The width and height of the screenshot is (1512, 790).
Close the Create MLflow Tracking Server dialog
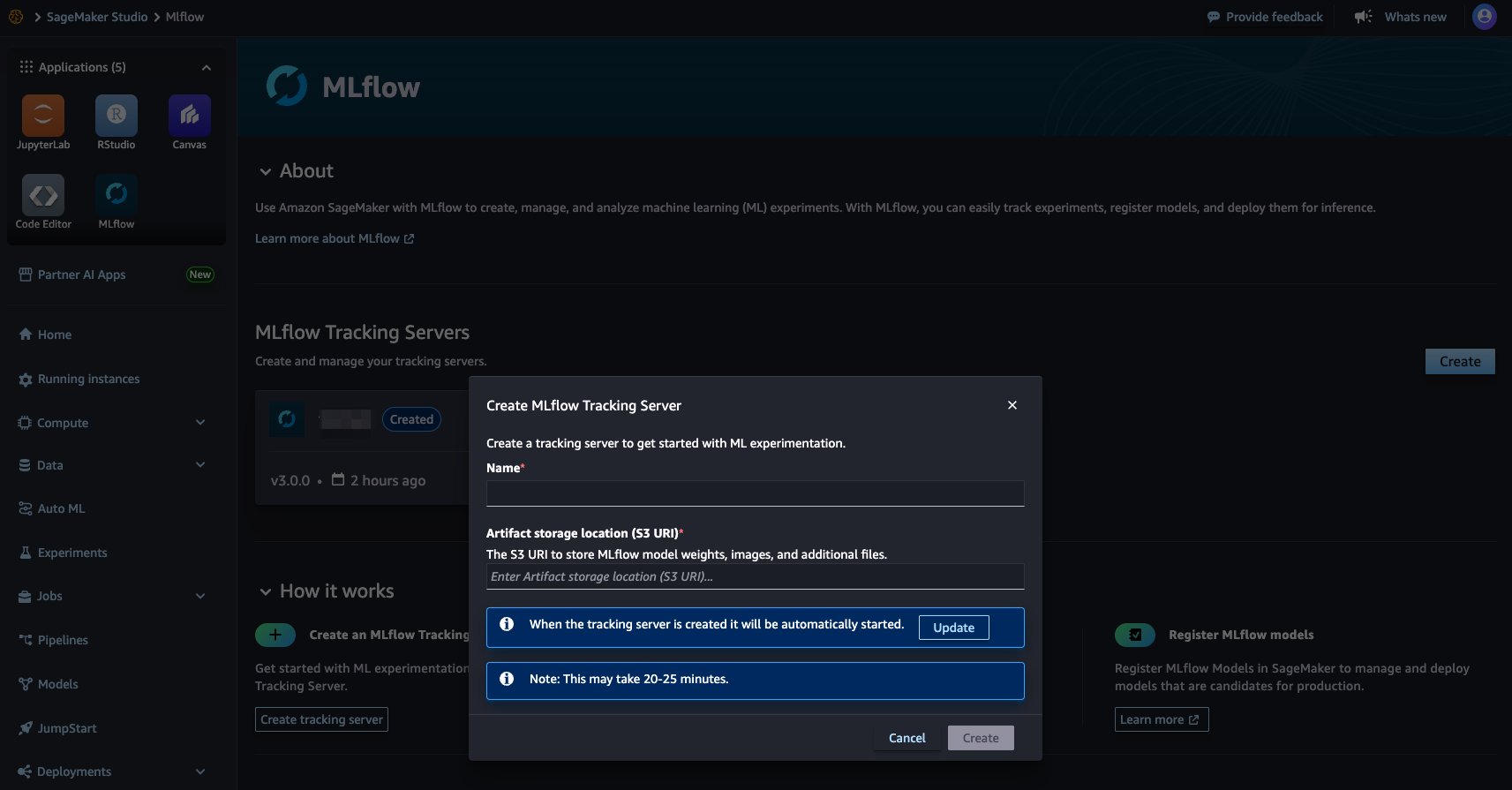1012,405
